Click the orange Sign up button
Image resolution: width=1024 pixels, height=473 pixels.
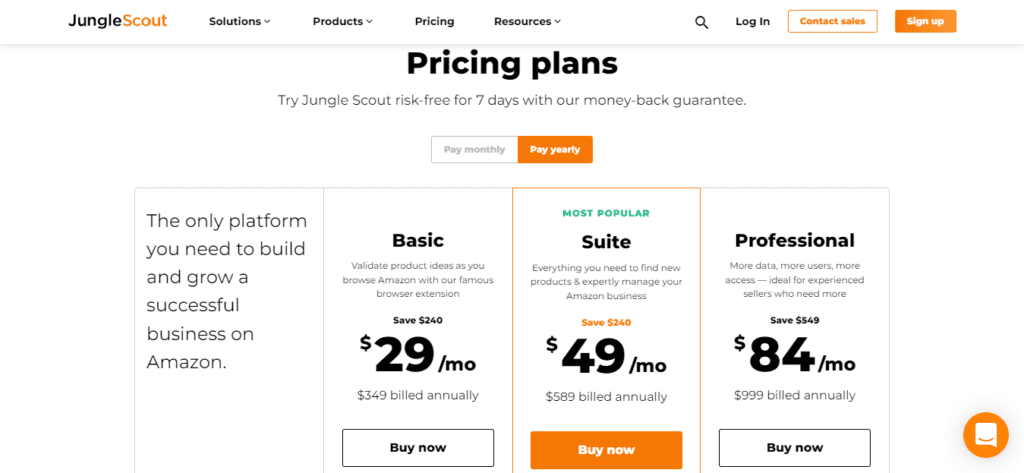(x=925, y=22)
